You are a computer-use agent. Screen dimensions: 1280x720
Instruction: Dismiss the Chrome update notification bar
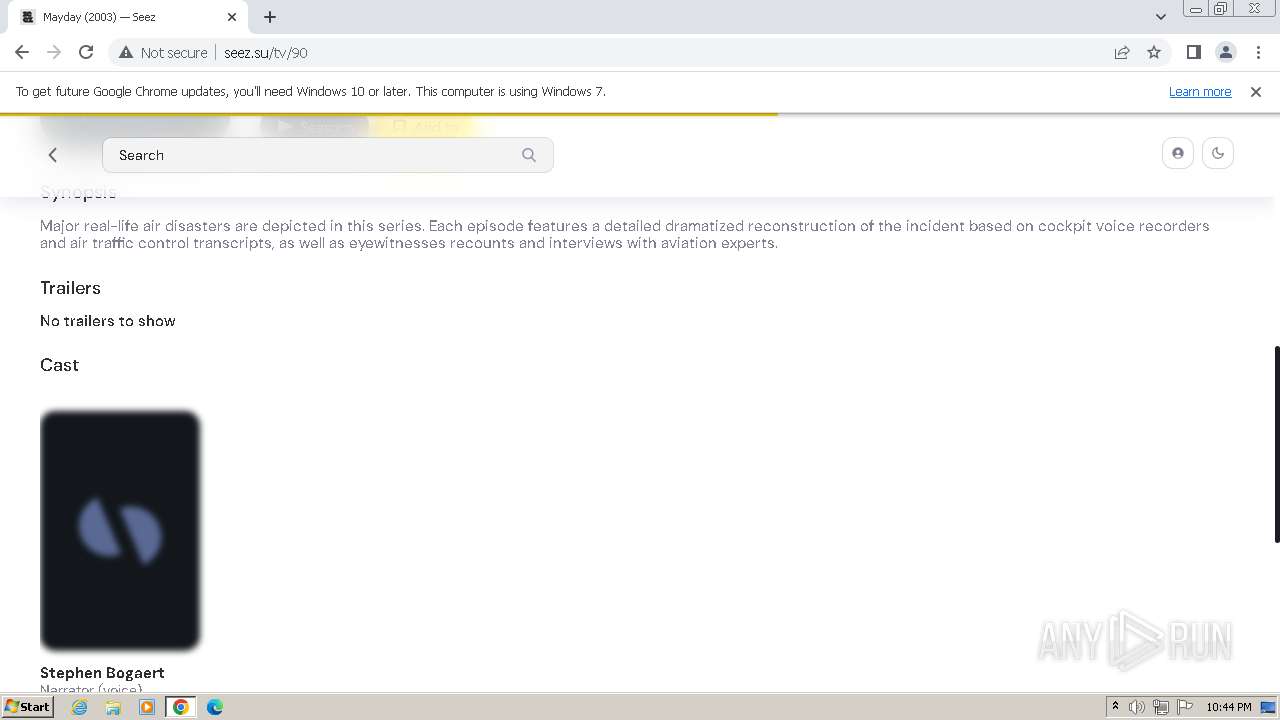(x=1256, y=91)
